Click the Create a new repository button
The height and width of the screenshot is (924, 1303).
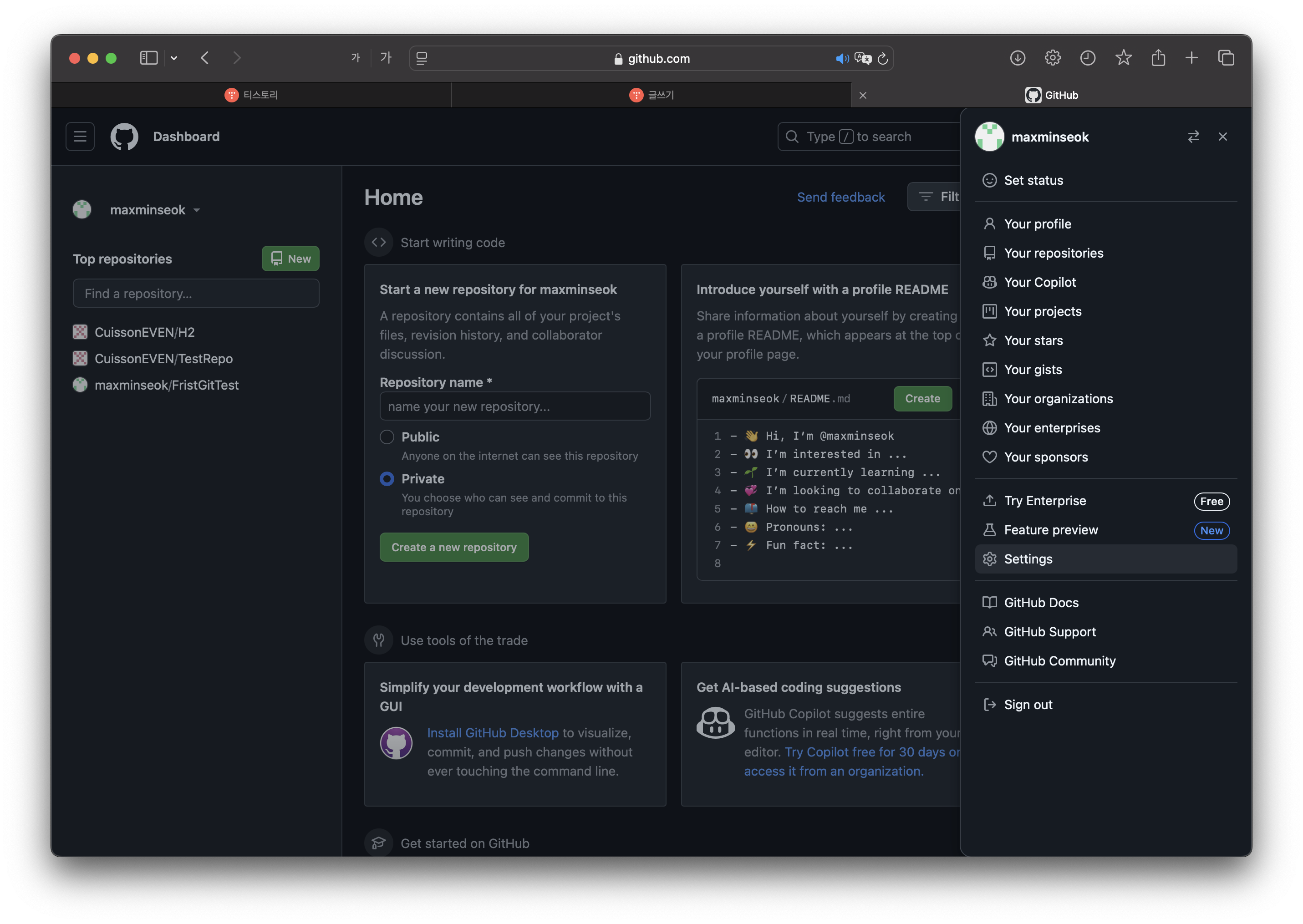[x=453, y=547]
